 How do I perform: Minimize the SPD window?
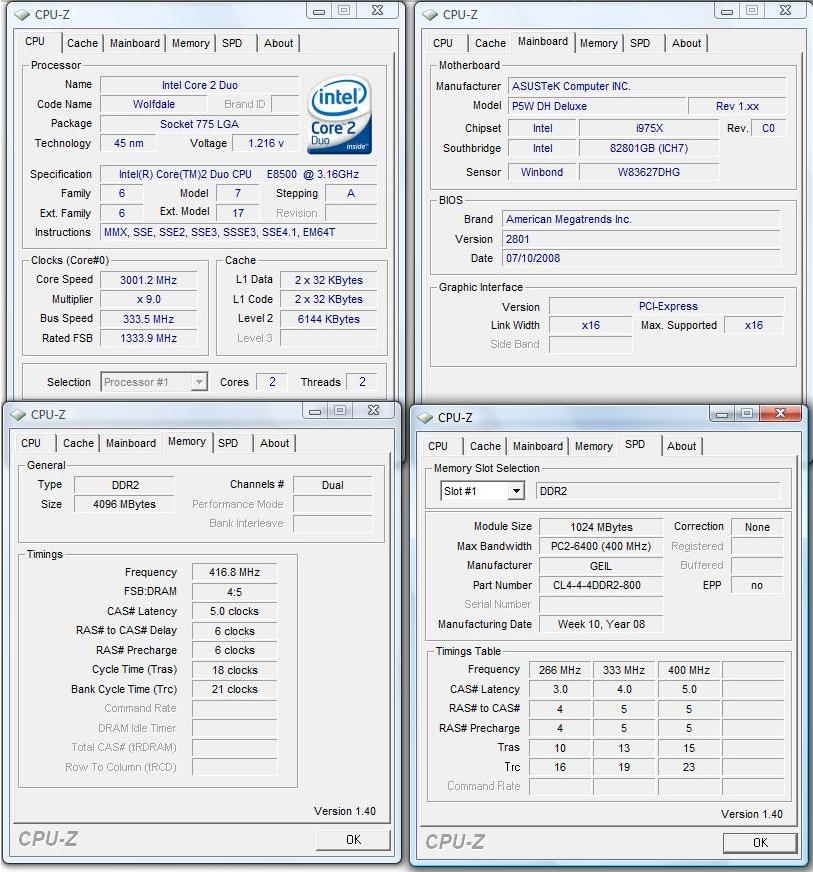point(722,414)
